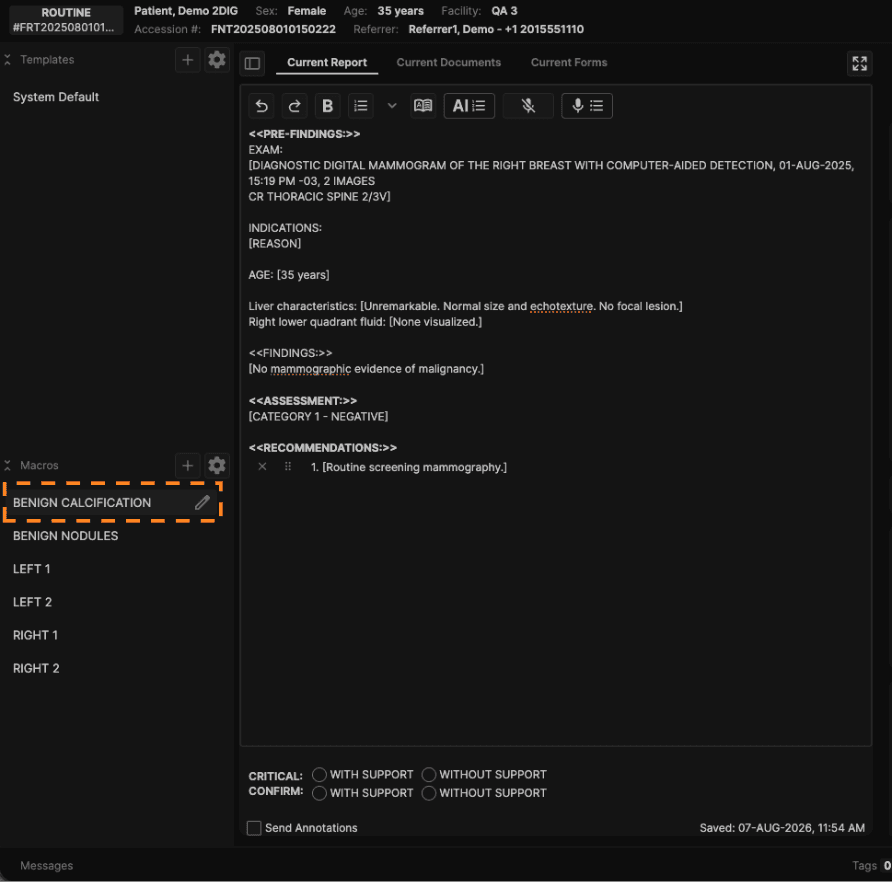Add a new macro with plus button

click(x=188, y=465)
